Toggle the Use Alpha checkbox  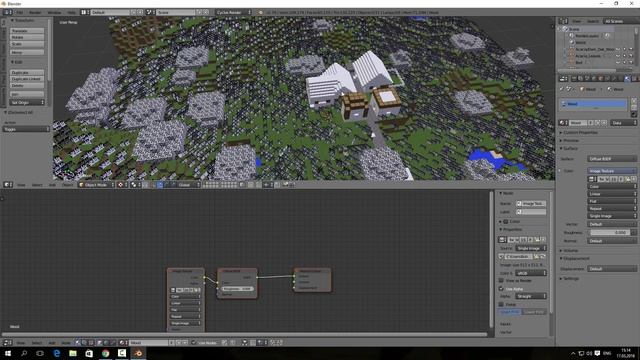pyautogui.click(x=501, y=289)
